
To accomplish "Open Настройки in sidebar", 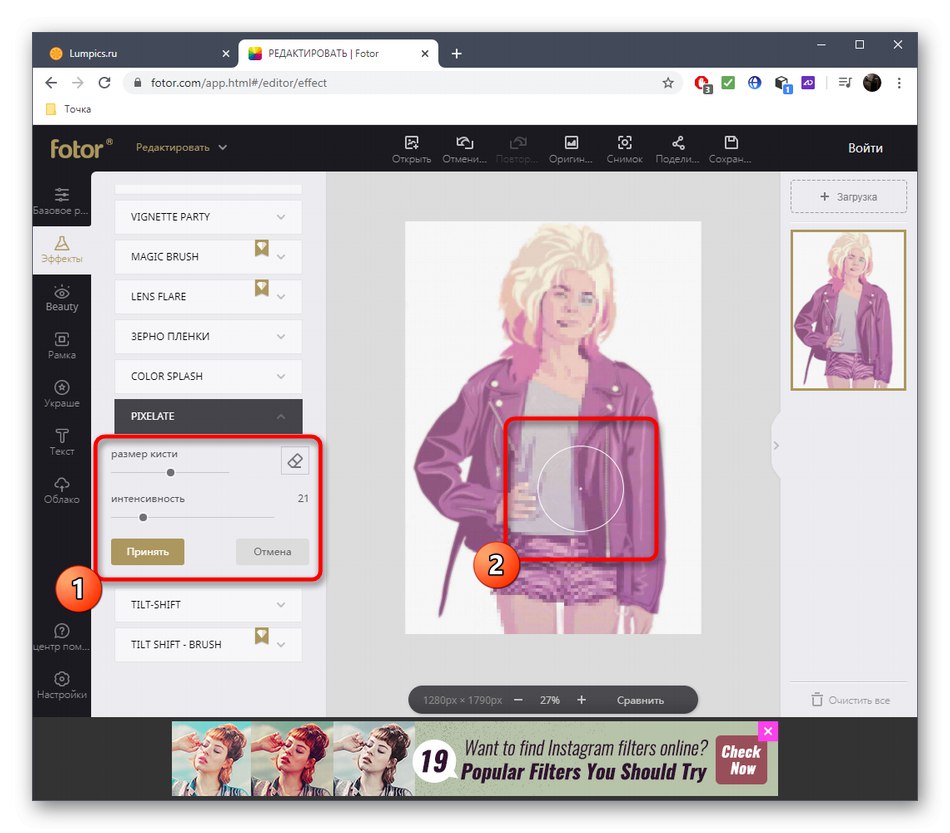I will (61, 686).
